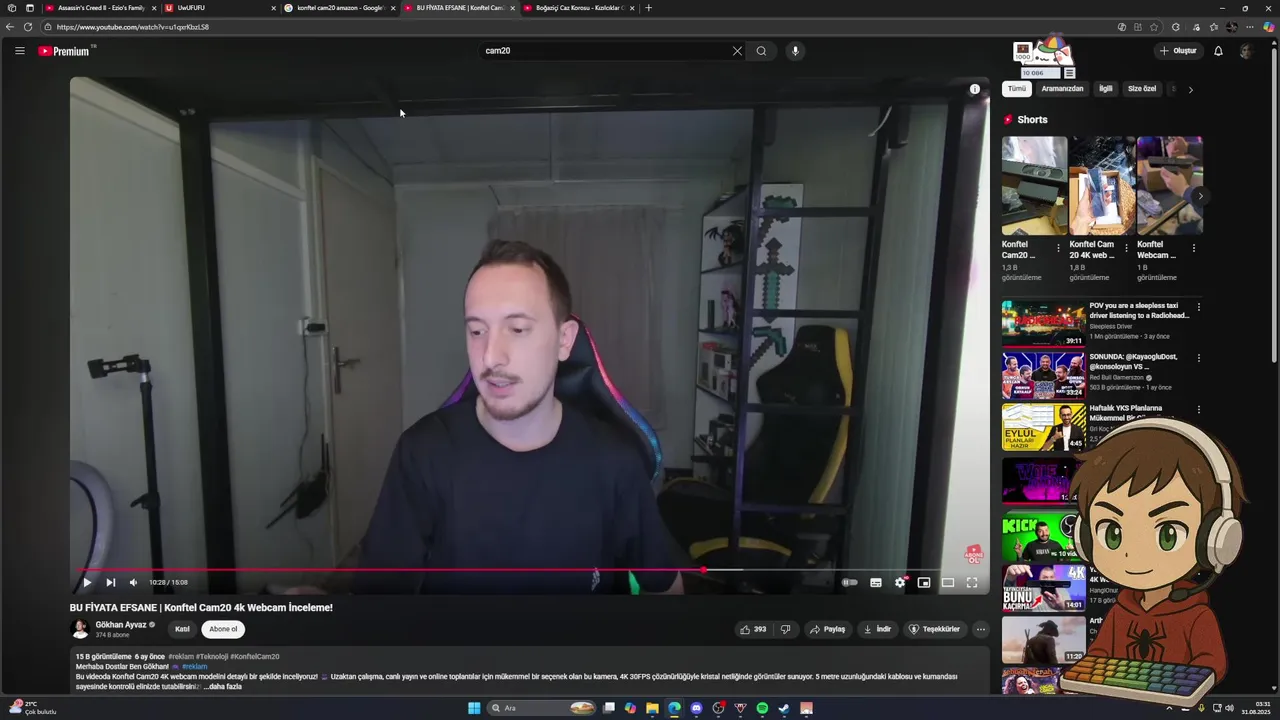Enter fullscreen video mode
Image resolution: width=1280 pixels, height=720 pixels.
coord(972,582)
